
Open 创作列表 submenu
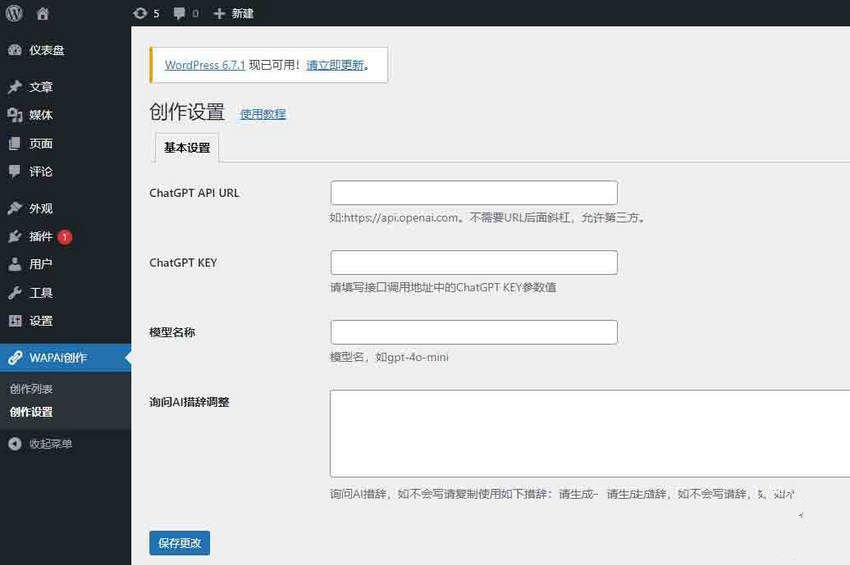click(x=31, y=389)
